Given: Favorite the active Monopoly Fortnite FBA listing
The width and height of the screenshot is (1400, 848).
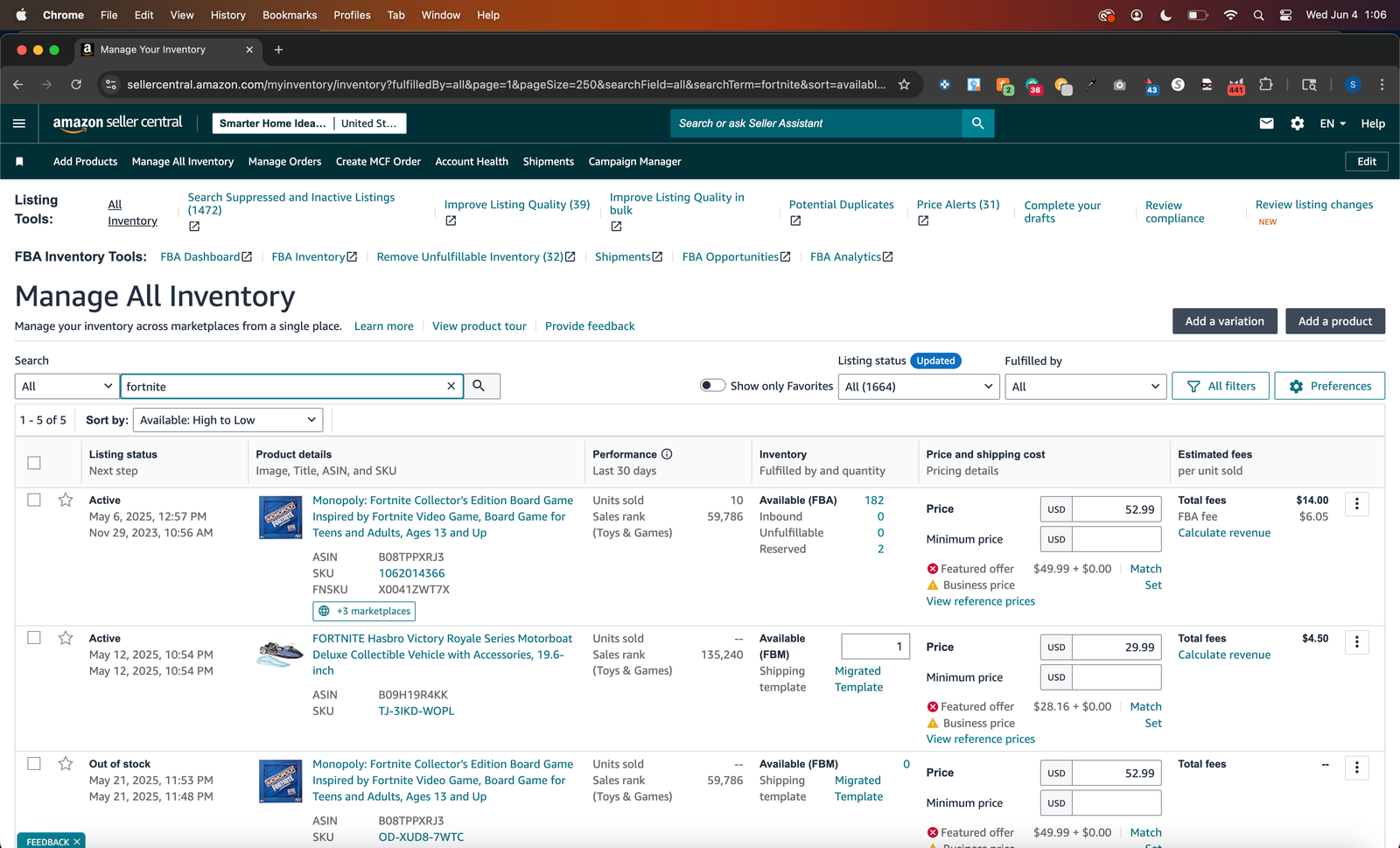Looking at the screenshot, I should coord(66,500).
